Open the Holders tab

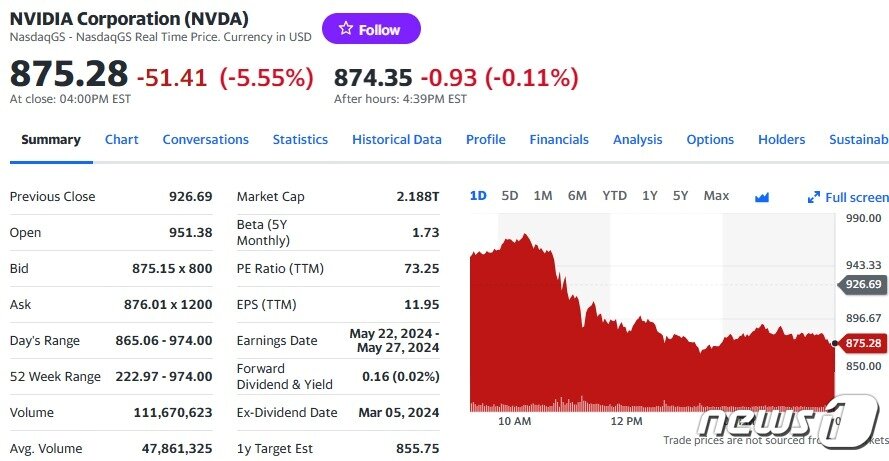781,140
